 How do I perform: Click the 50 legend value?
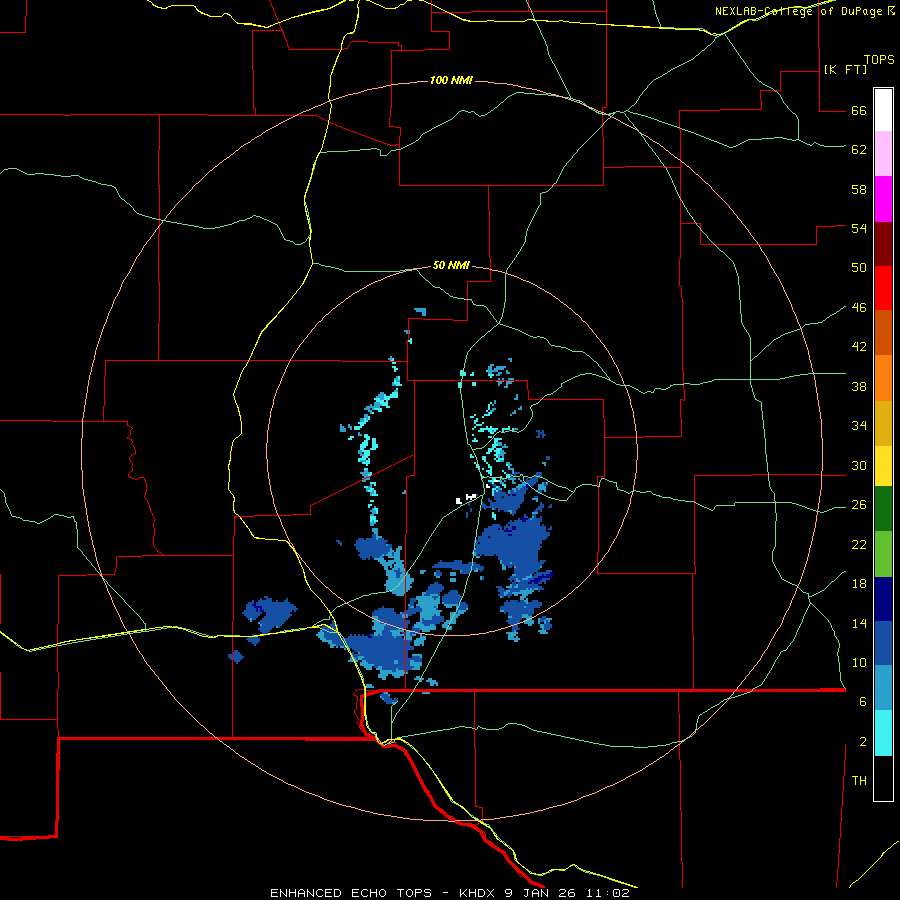point(859,267)
